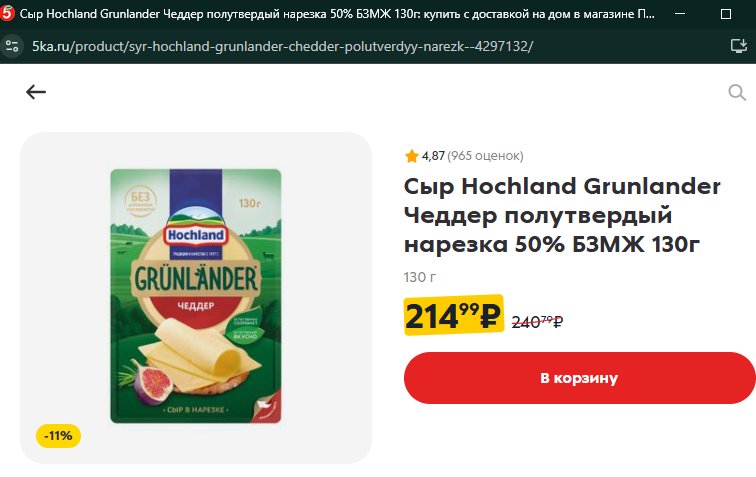Click the 130 г weight label

[x=420, y=277]
